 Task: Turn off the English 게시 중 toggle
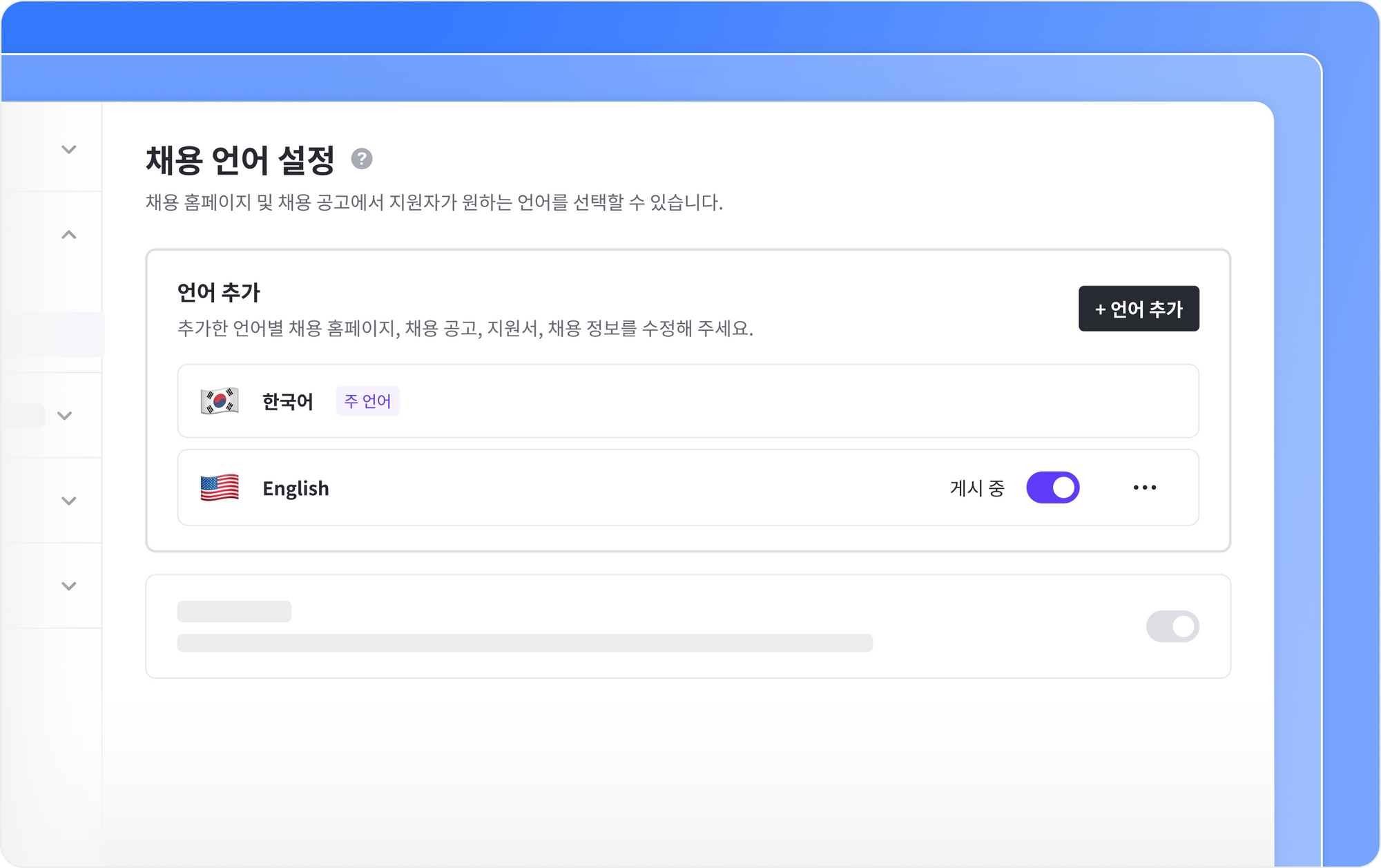1052,488
